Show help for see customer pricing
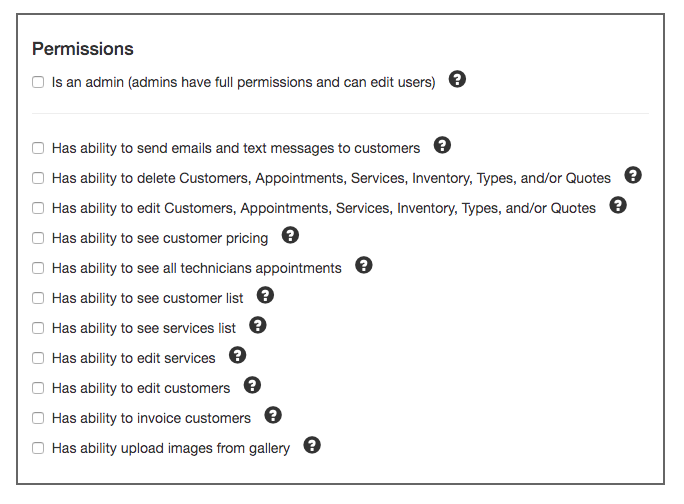The width and height of the screenshot is (684, 504). pyautogui.click(x=290, y=235)
